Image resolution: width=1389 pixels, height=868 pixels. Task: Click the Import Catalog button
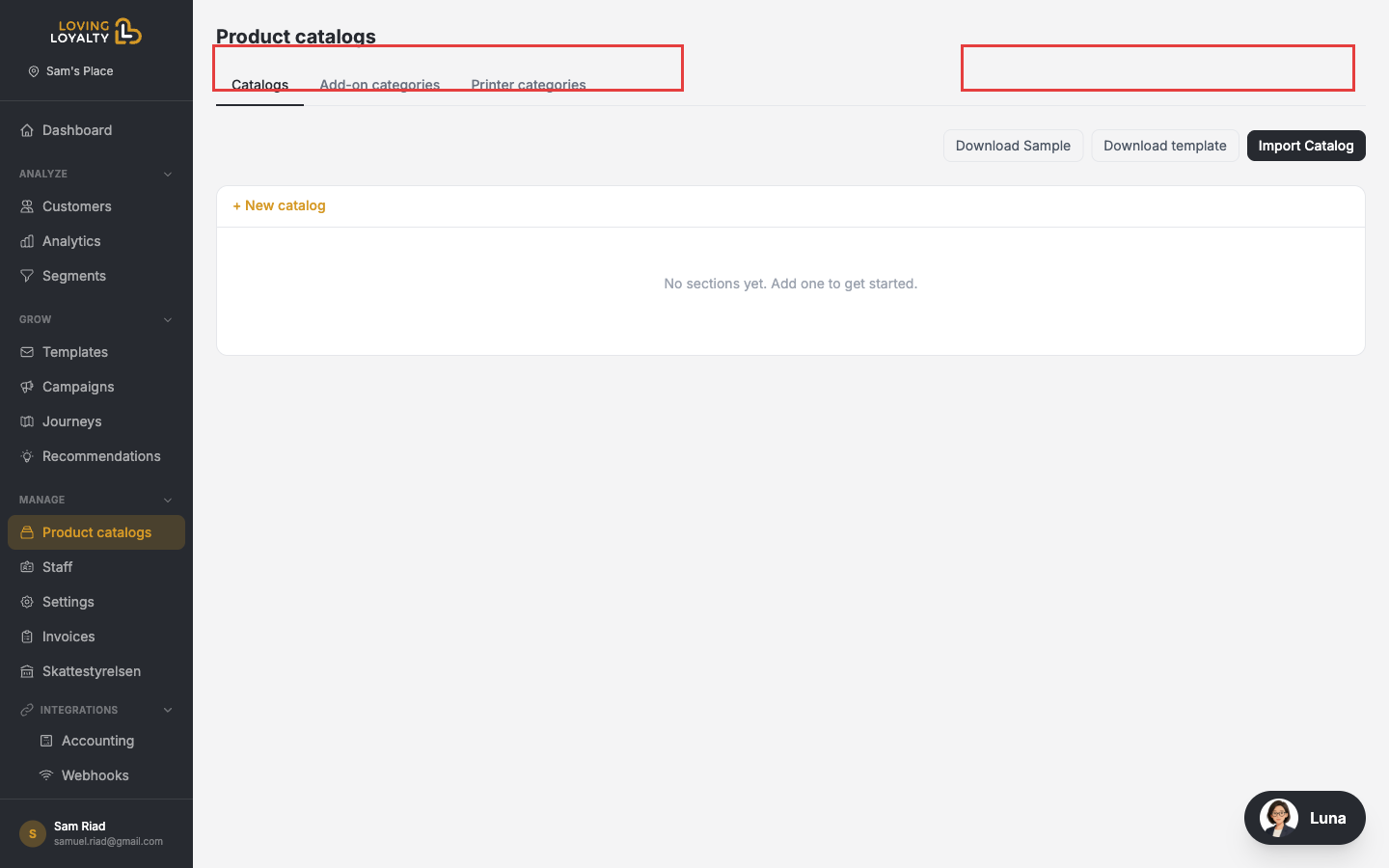(1306, 146)
